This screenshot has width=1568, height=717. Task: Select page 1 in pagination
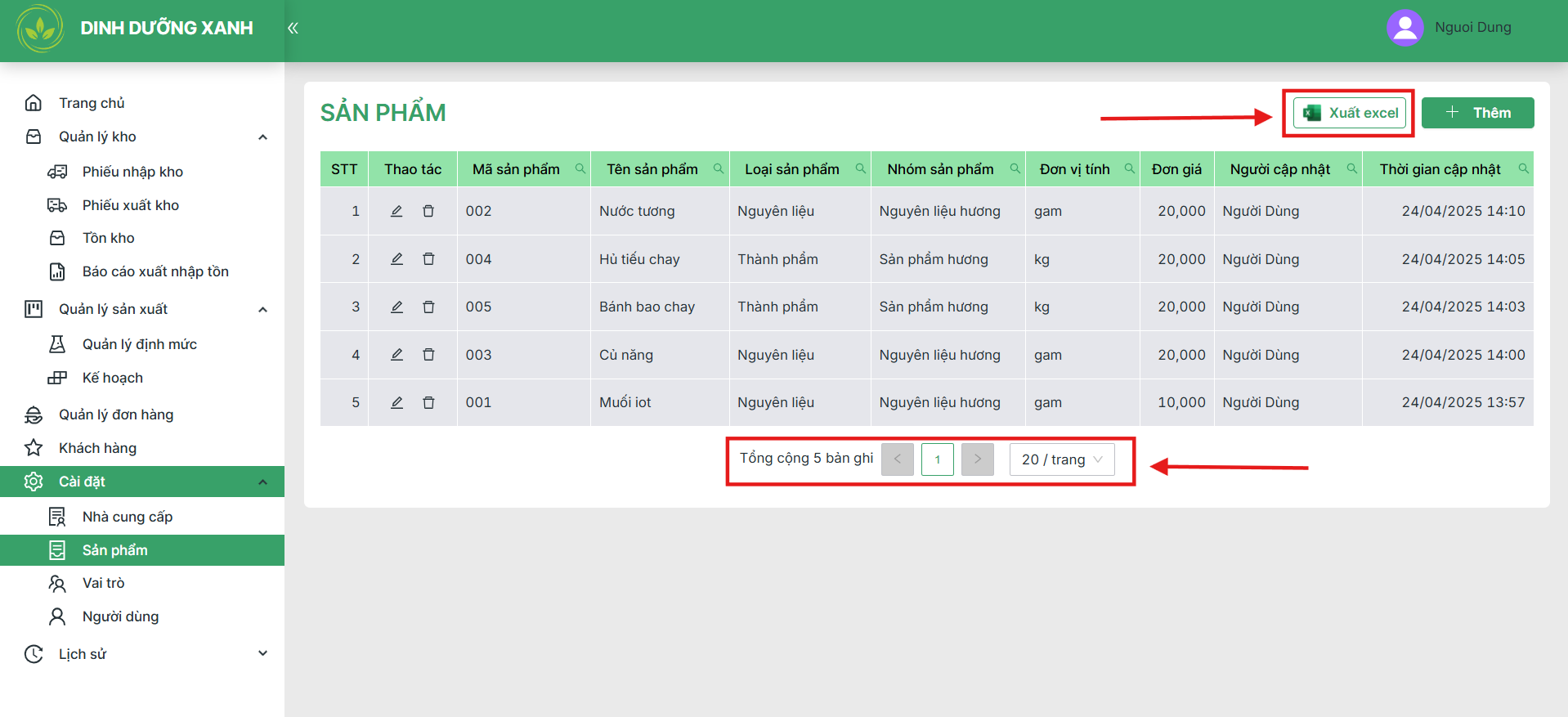937,459
